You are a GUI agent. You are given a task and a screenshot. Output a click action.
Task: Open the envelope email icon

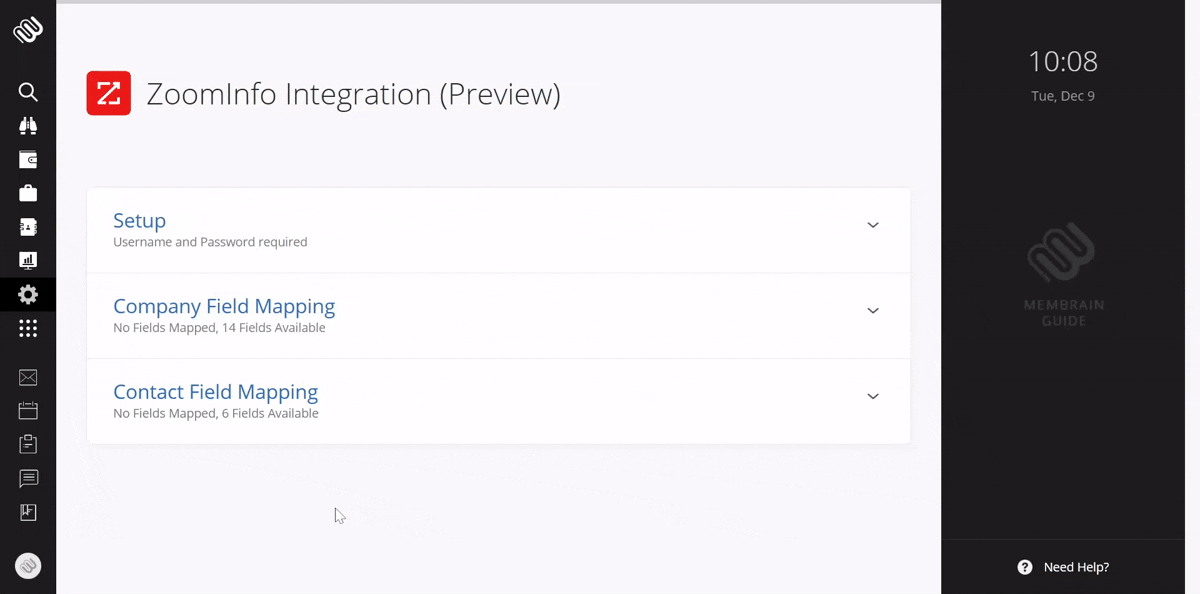28,377
